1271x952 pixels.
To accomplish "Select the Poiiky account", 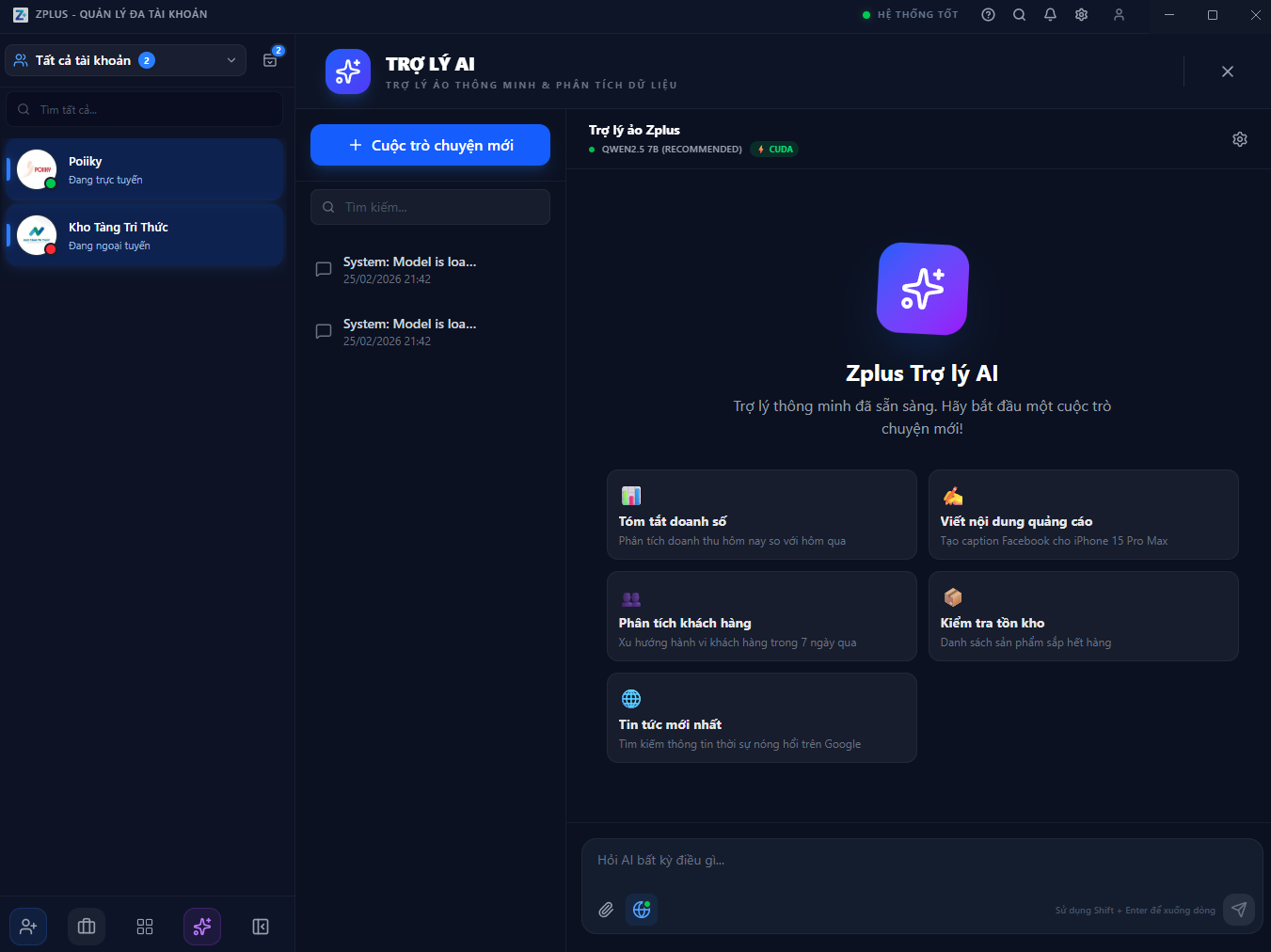I will 145,169.
